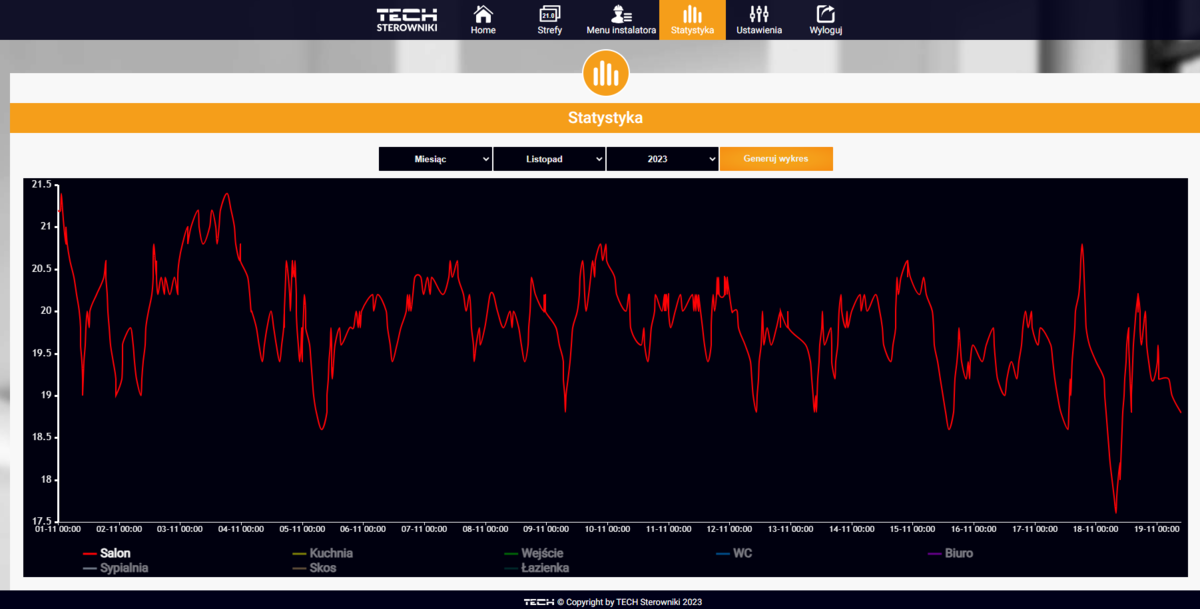The width and height of the screenshot is (1200, 609).
Task: Open the 2023 year dropdown
Action: 662,159
